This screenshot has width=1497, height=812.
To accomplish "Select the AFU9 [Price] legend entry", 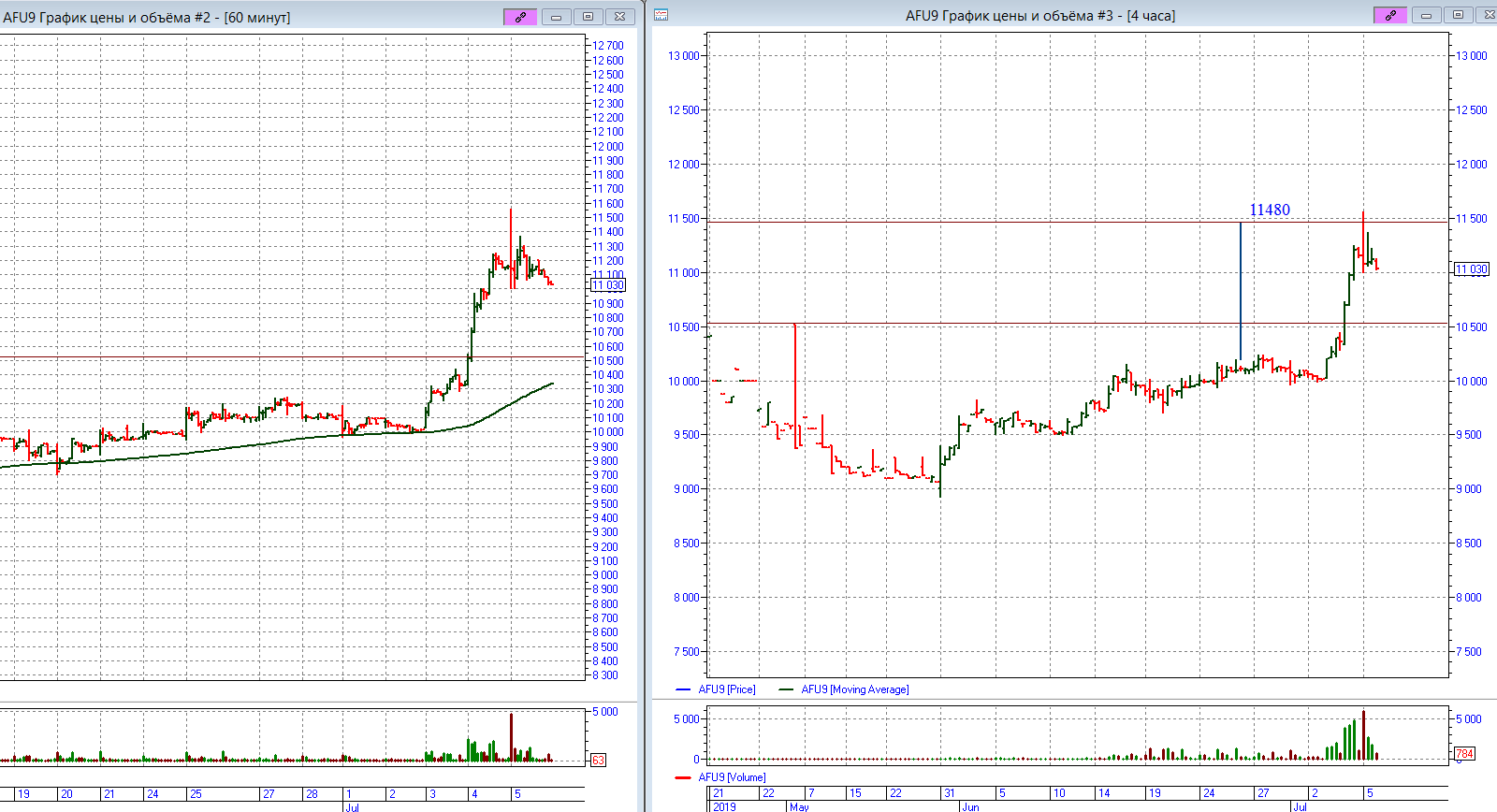I will coord(726,689).
